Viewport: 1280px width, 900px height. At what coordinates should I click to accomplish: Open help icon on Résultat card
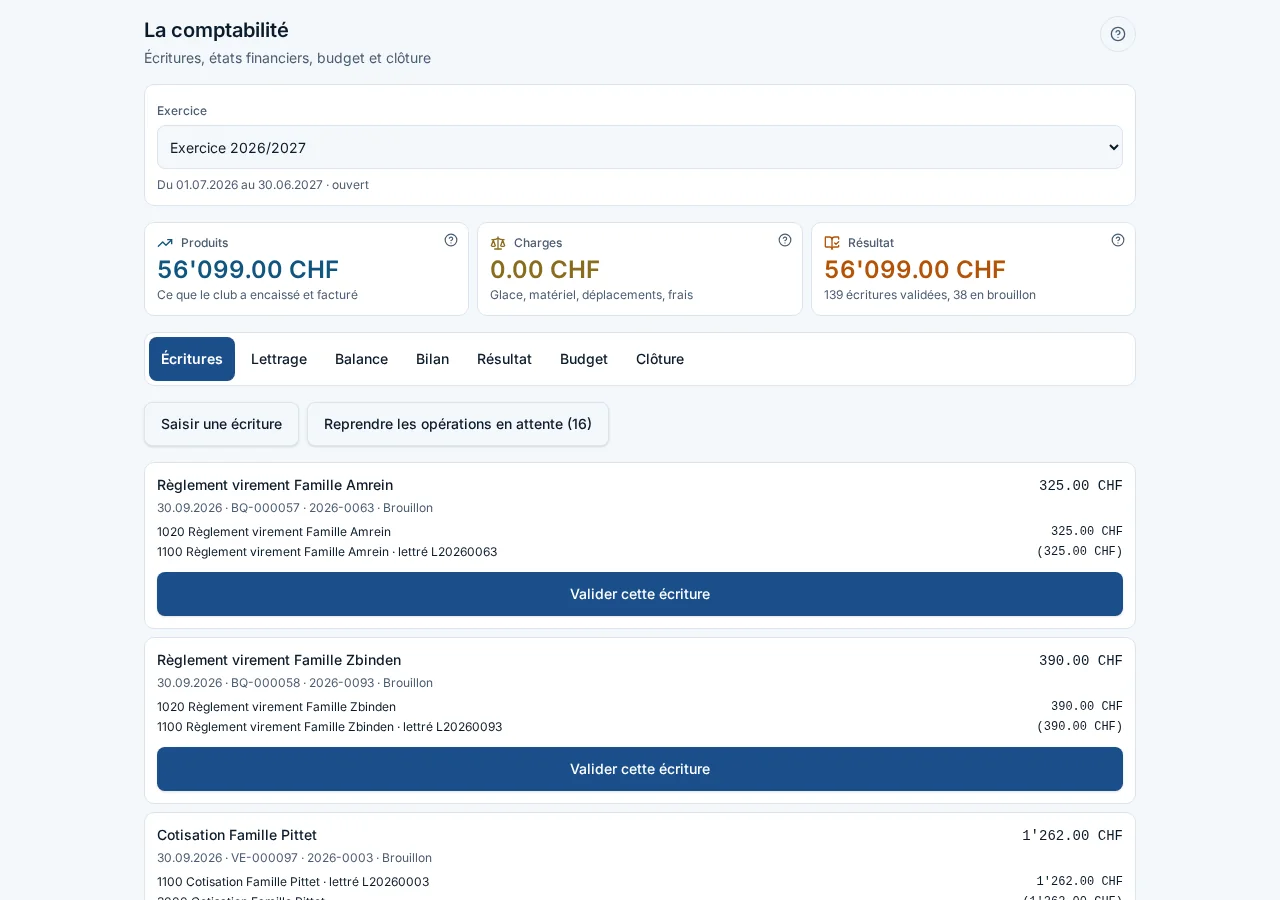pyautogui.click(x=1118, y=240)
